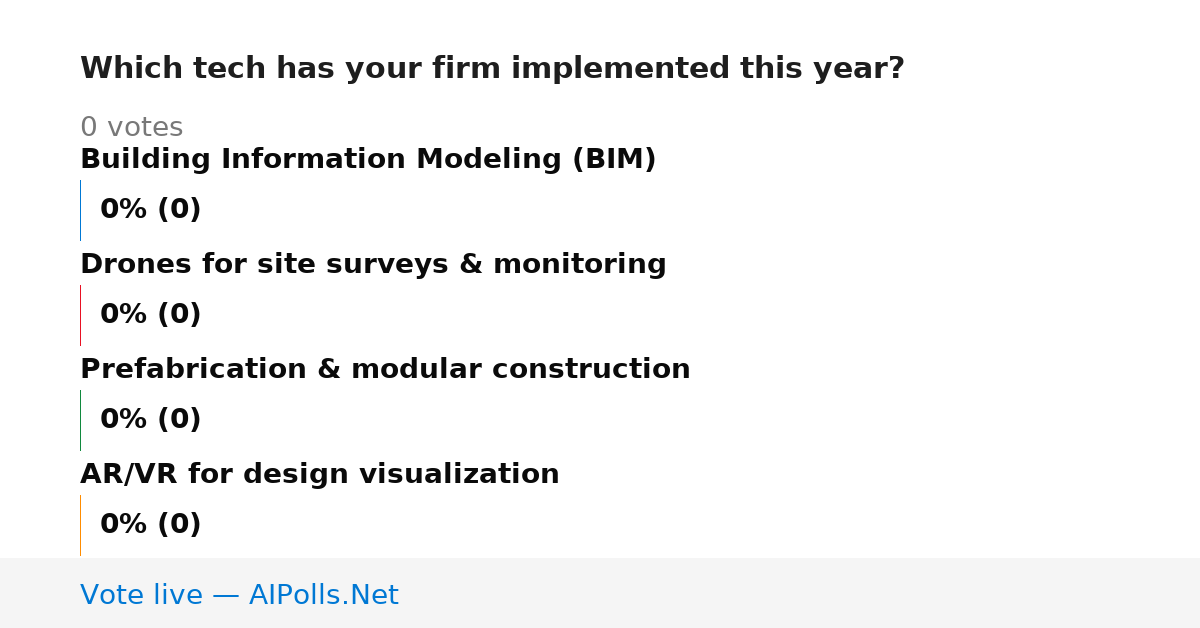1200x628 pixels.
Task: Click the word AIPolls.Net in footer
Action: 324,595
